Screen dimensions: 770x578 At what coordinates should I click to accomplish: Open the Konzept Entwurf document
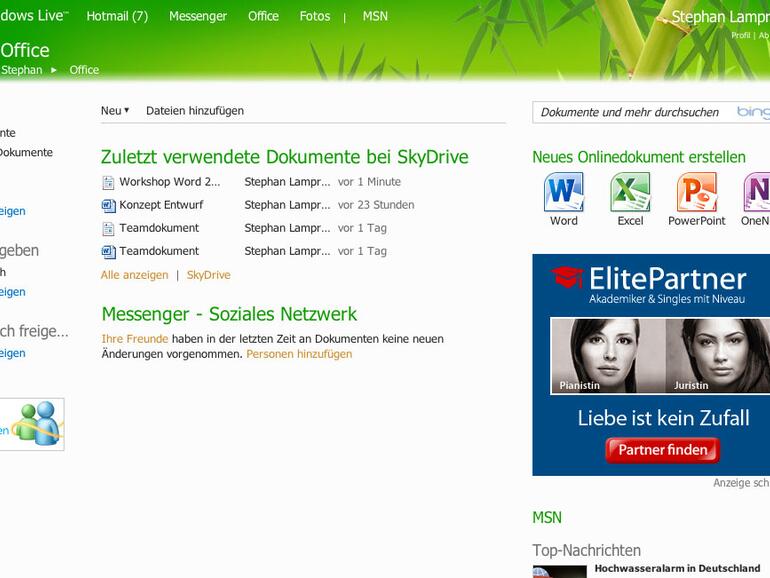[161, 205]
